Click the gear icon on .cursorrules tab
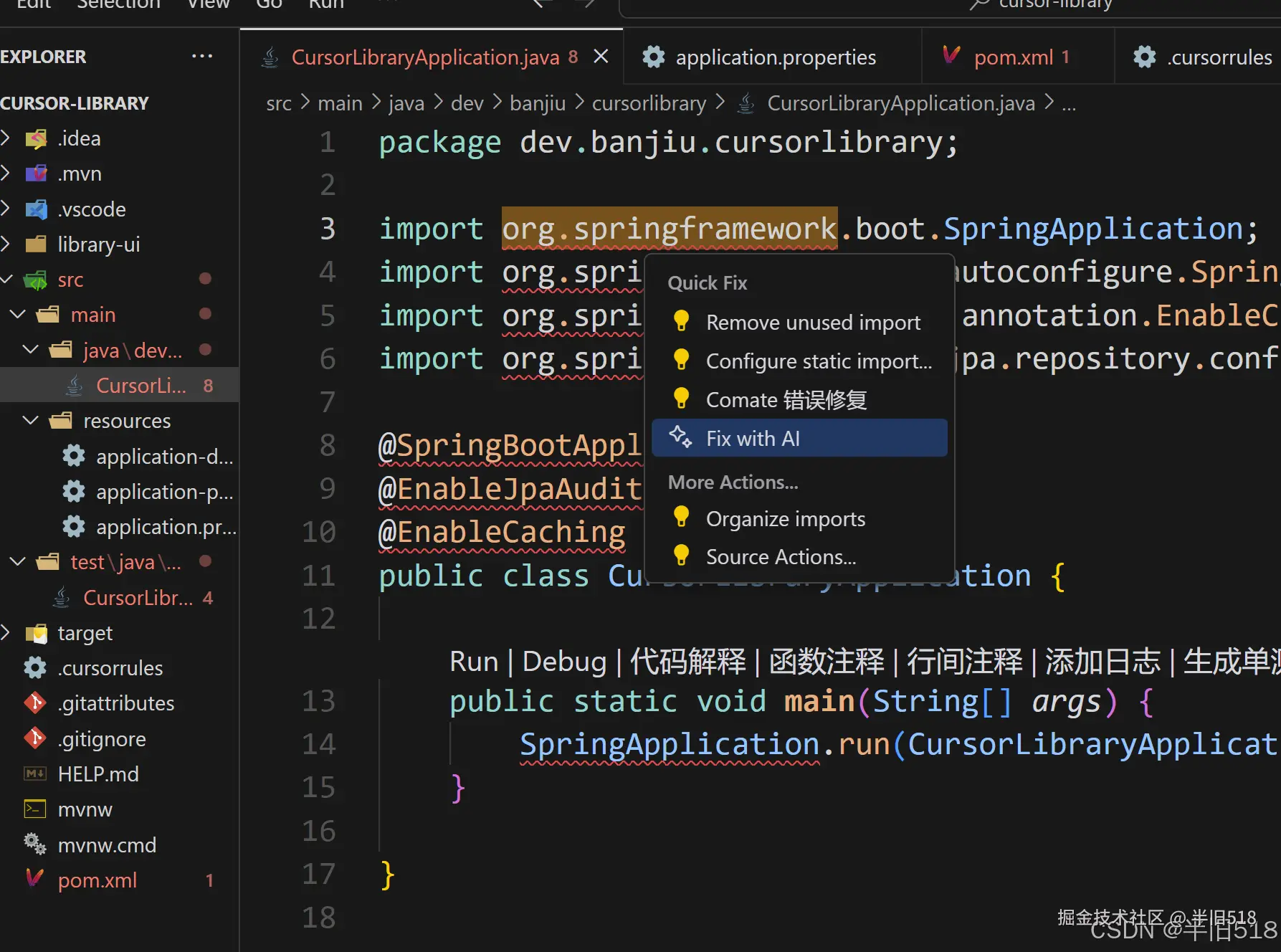Screen dimensions: 1281x952 pos(1144,57)
